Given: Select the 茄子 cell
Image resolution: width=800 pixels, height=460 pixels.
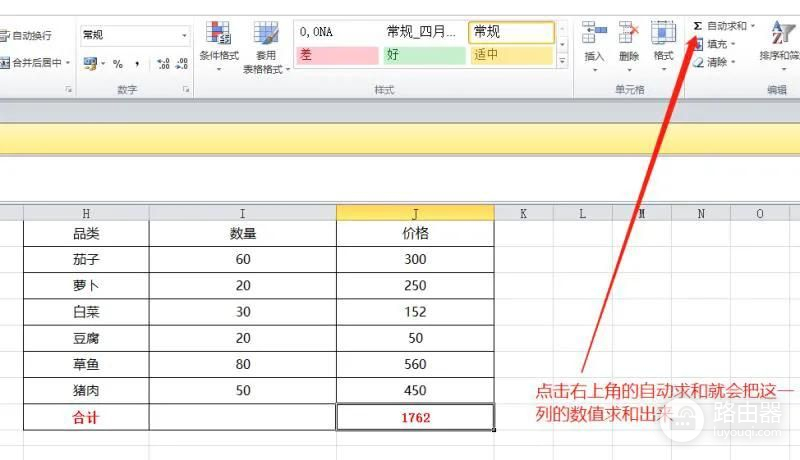Looking at the screenshot, I should tap(86, 260).
